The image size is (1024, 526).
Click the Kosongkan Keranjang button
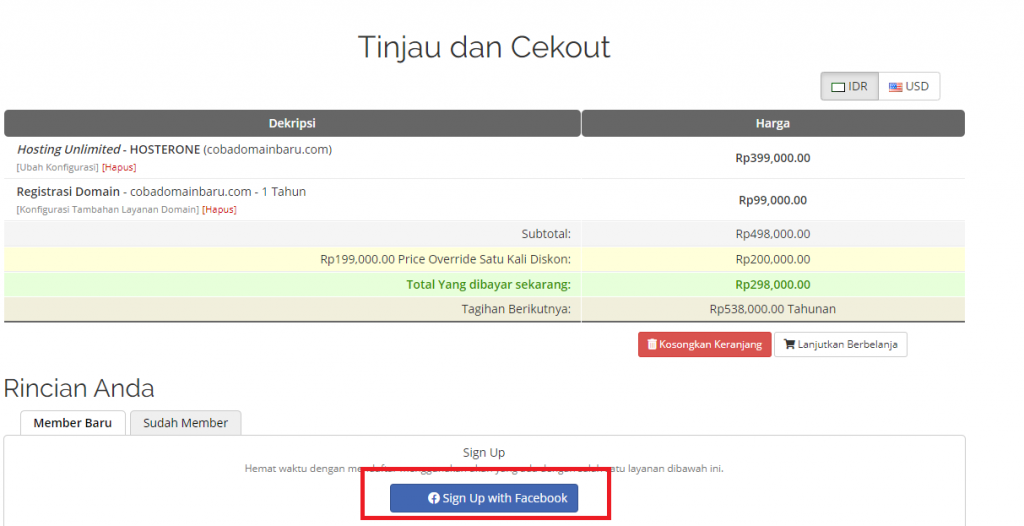click(x=705, y=344)
